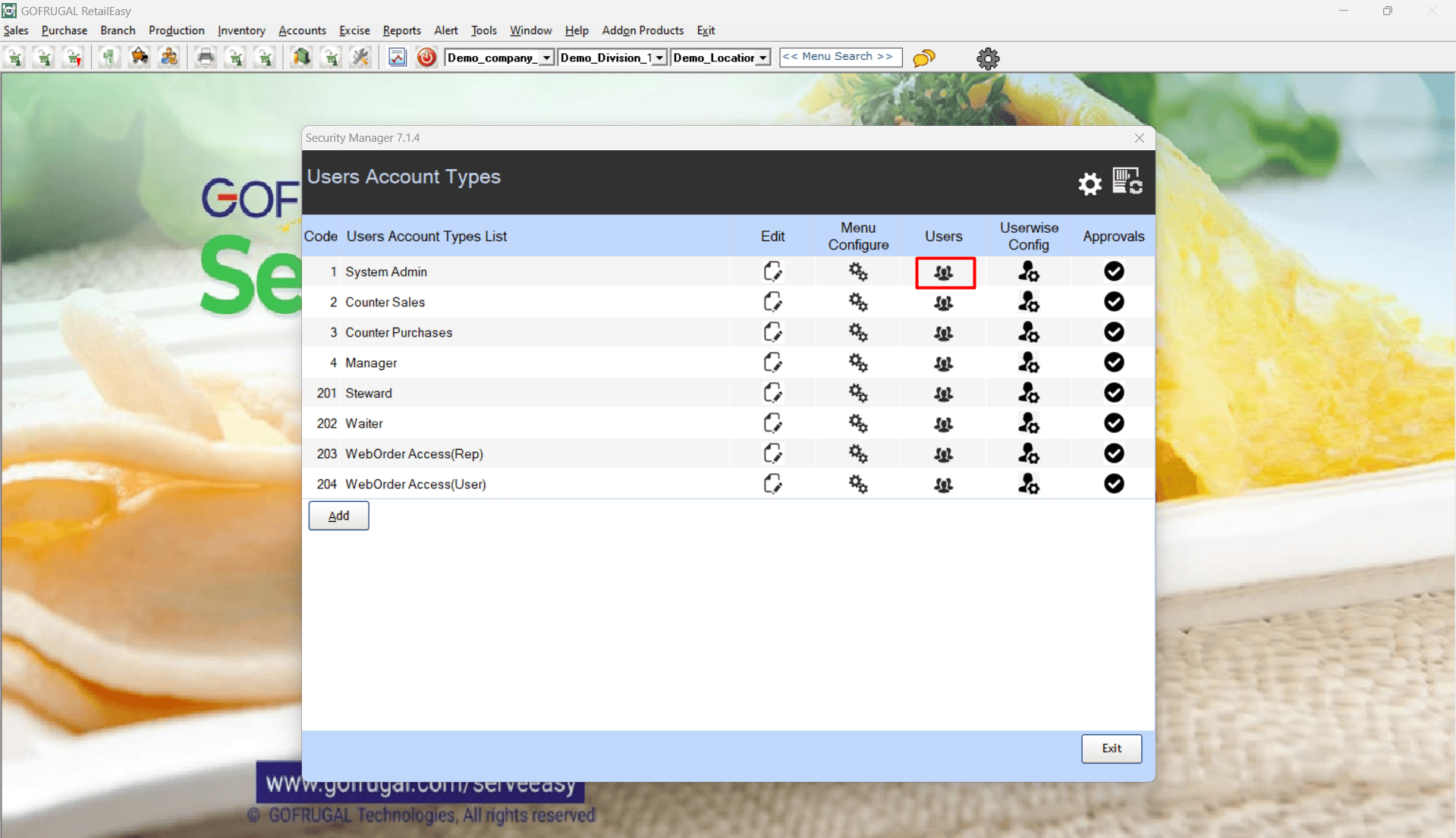Open the chart dashboard toolbar icon
Viewport: 1456px width, 838px height.
pyautogui.click(x=398, y=58)
